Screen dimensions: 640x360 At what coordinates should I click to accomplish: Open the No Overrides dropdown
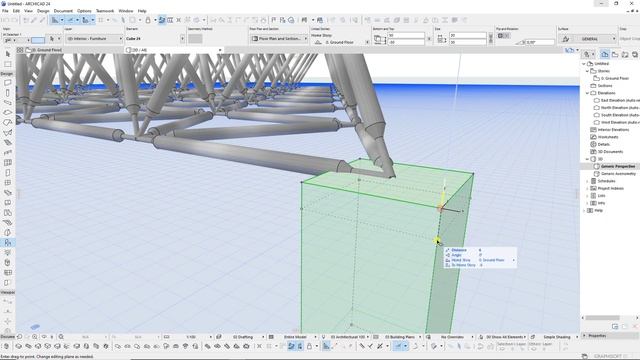(x=453, y=337)
